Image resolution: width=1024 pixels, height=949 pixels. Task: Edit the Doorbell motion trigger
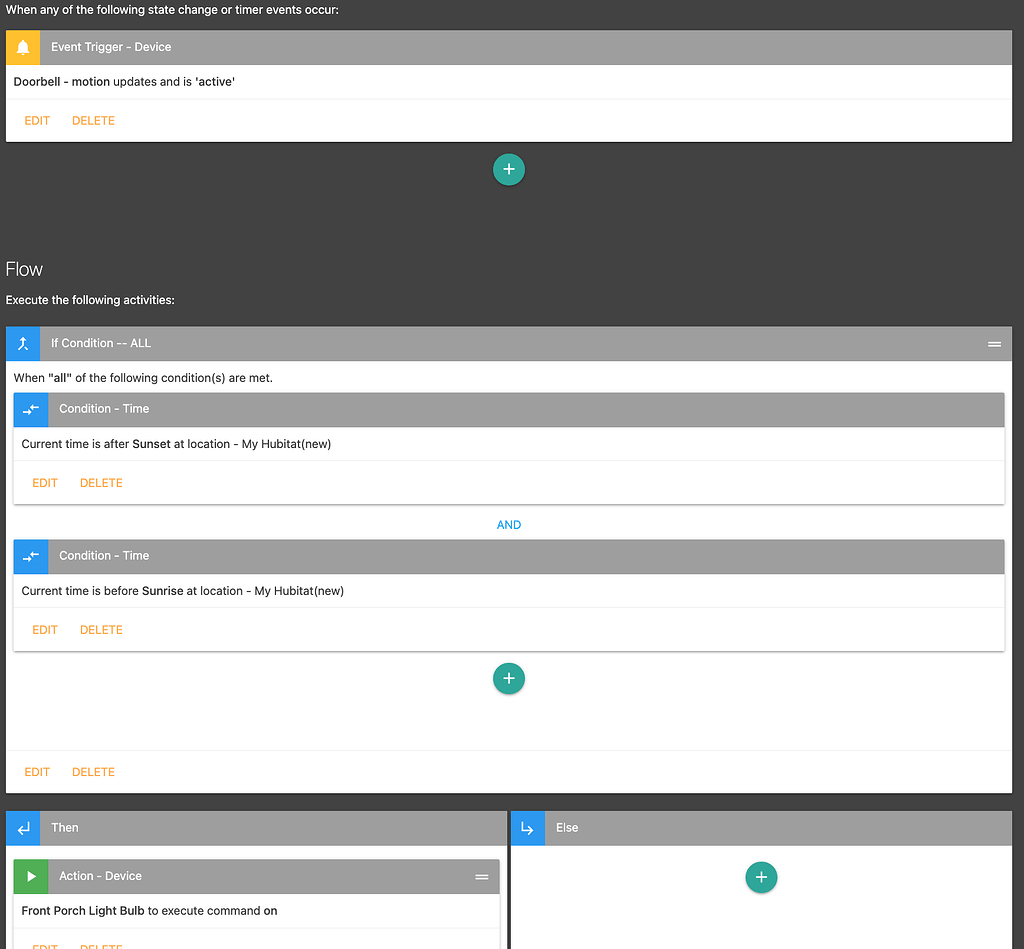[x=37, y=120]
